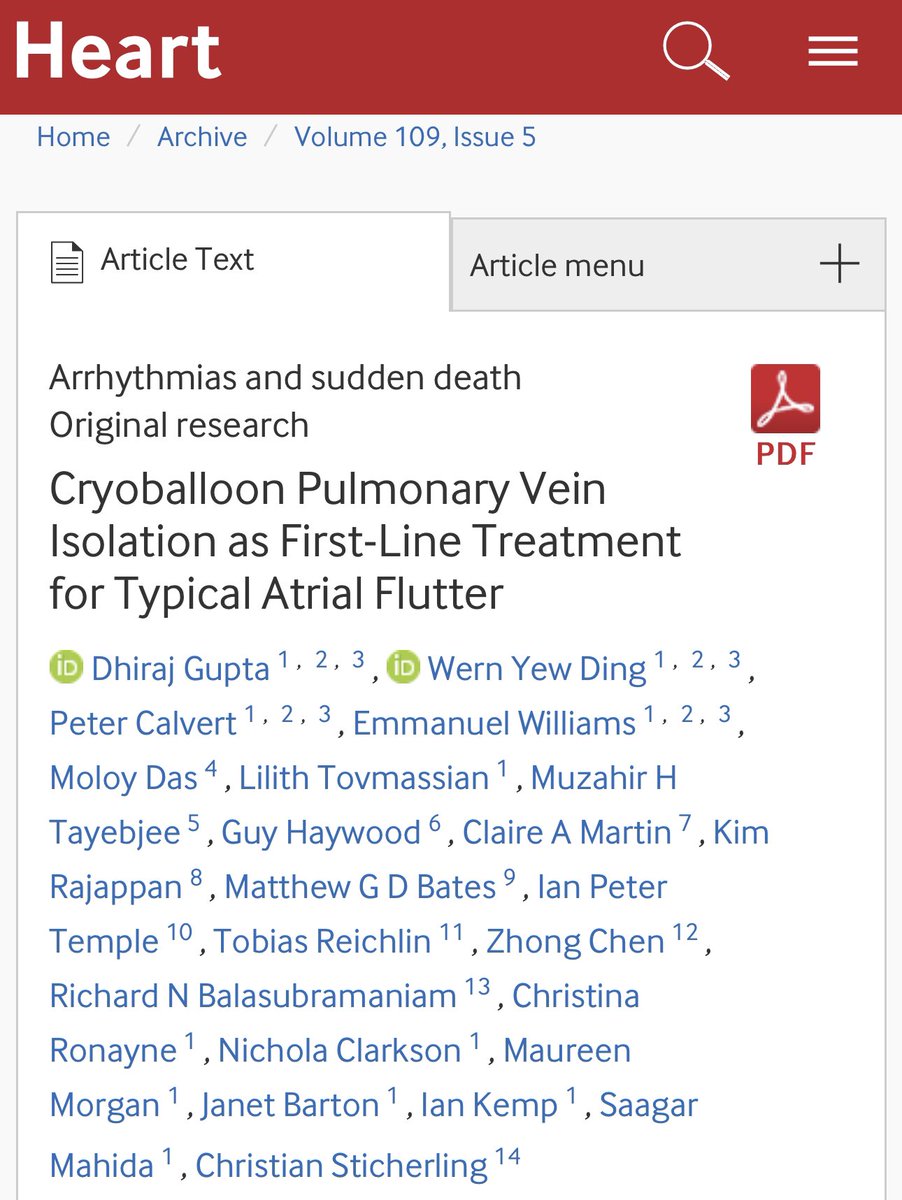The width and height of the screenshot is (902, 1200).
Task: Click the Article Text document icon
Action: [x=67, y=262]
